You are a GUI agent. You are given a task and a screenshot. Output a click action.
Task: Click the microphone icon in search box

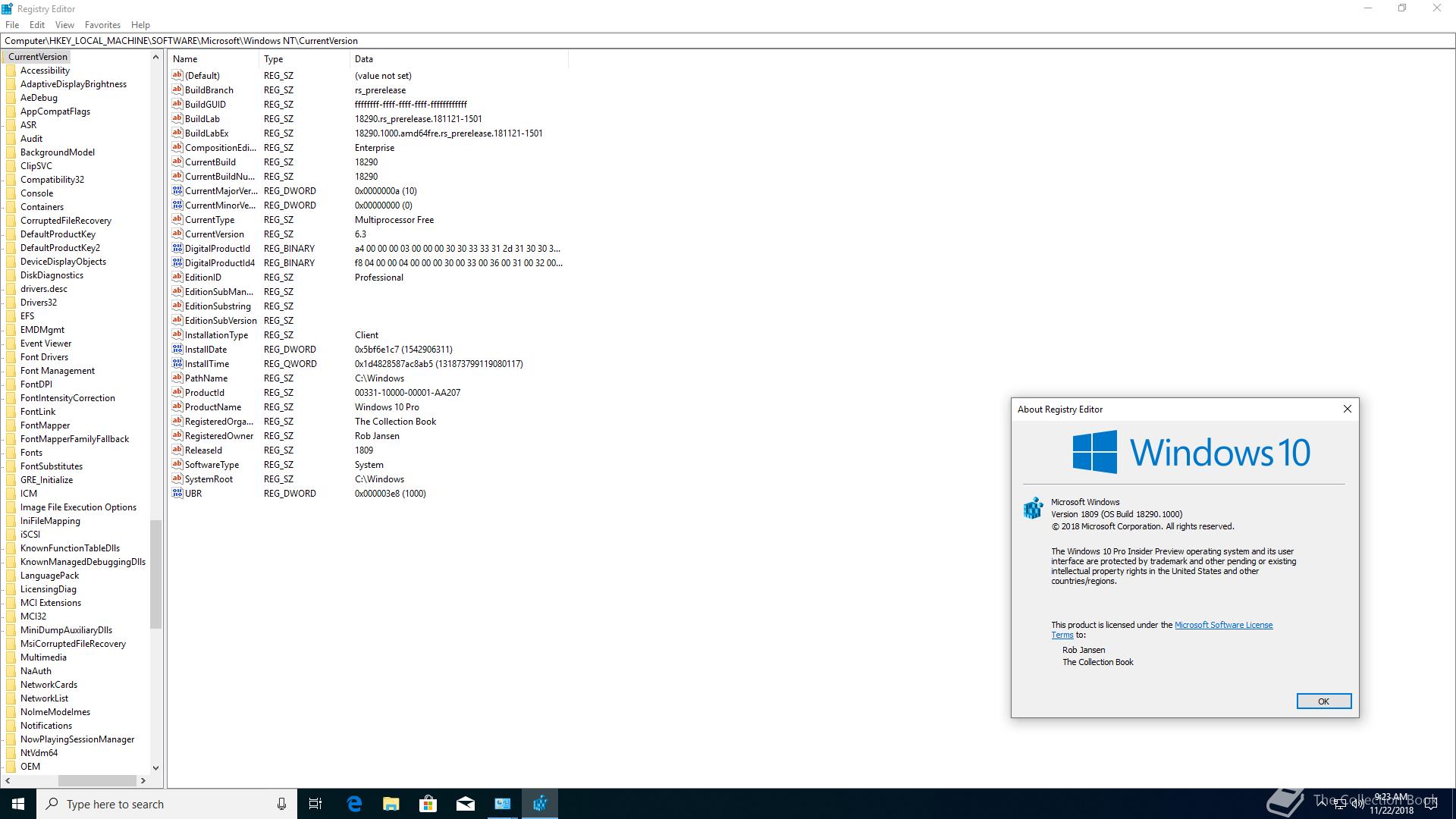pos(281,804)
